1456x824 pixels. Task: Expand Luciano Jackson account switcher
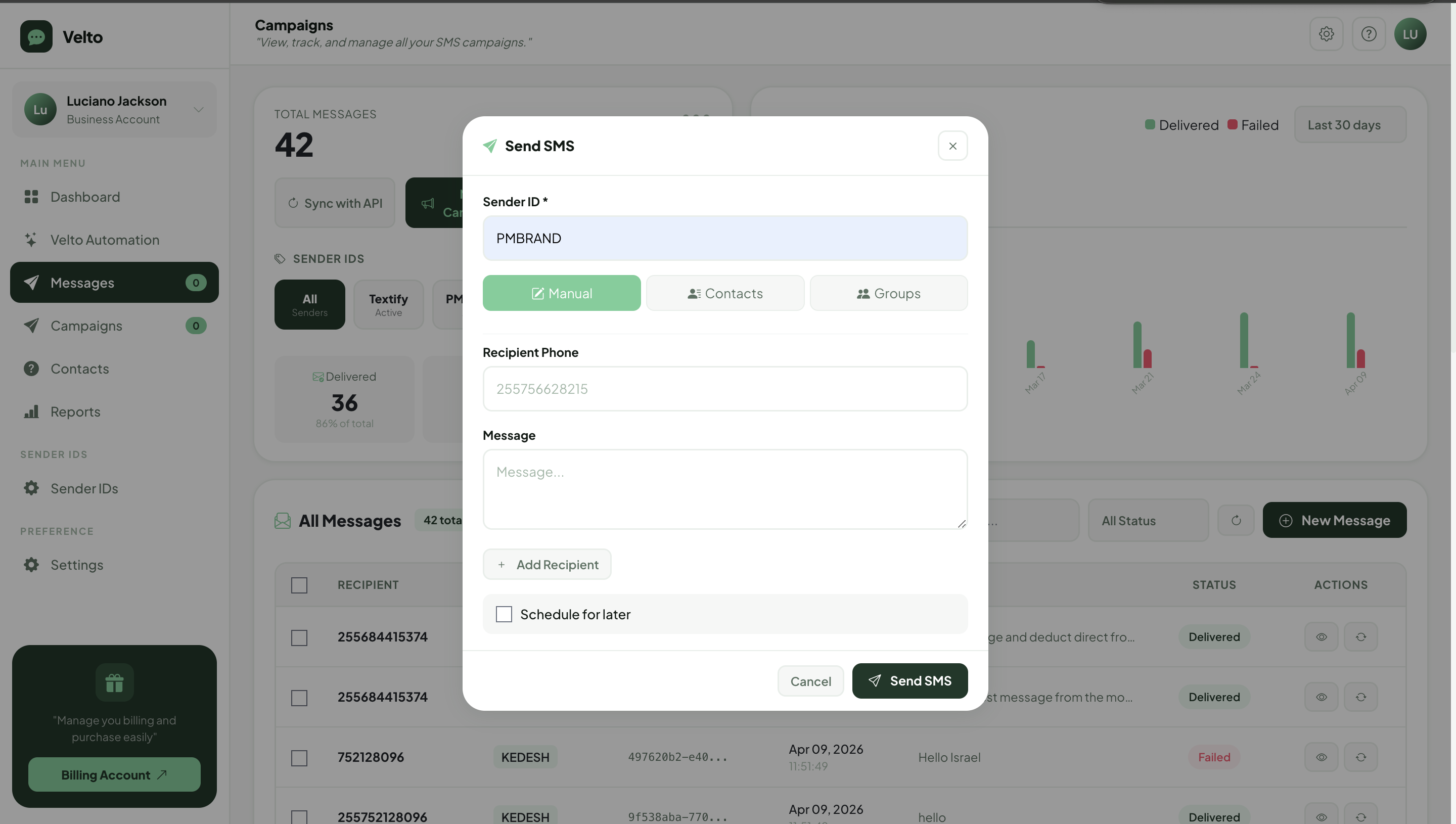114,109
